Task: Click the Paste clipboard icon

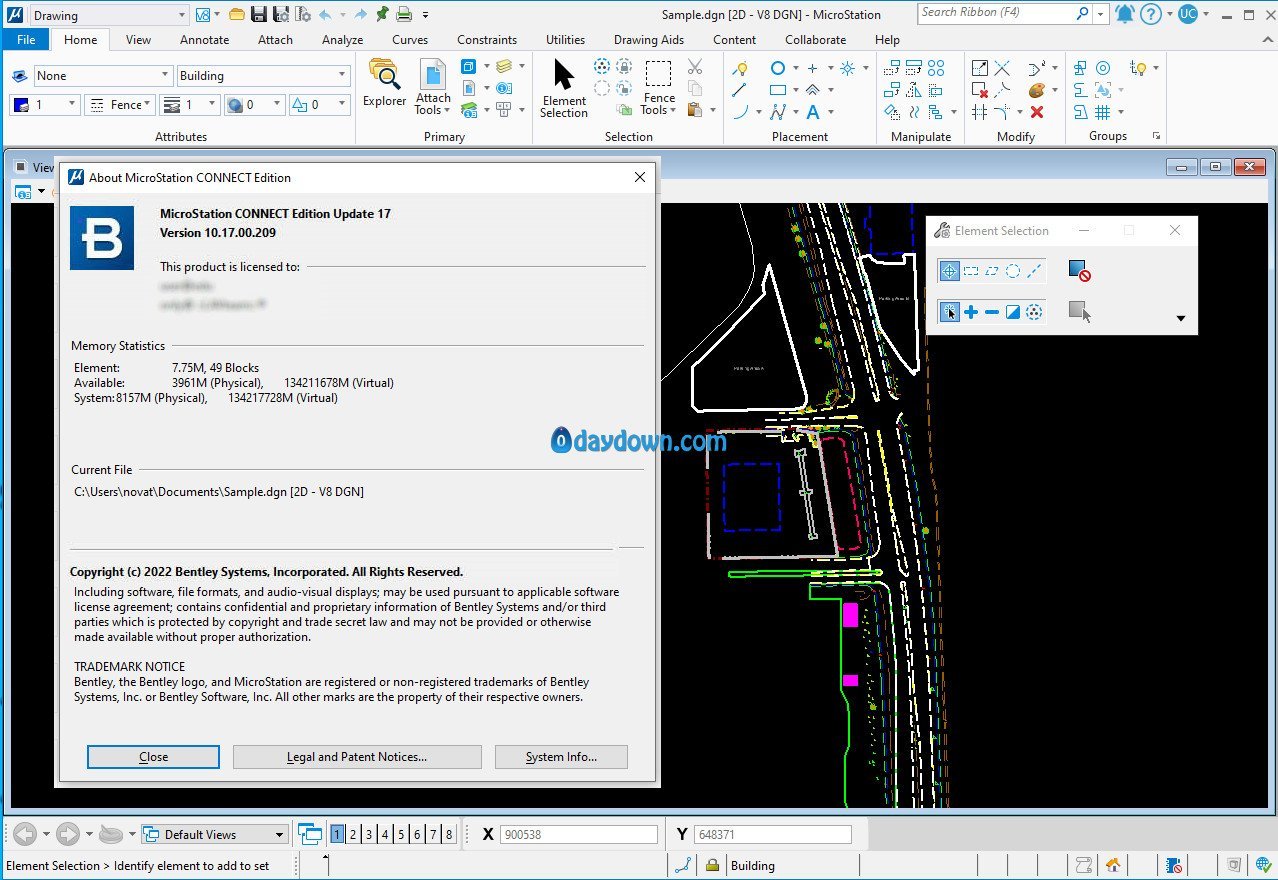Action: pos(694,110)
